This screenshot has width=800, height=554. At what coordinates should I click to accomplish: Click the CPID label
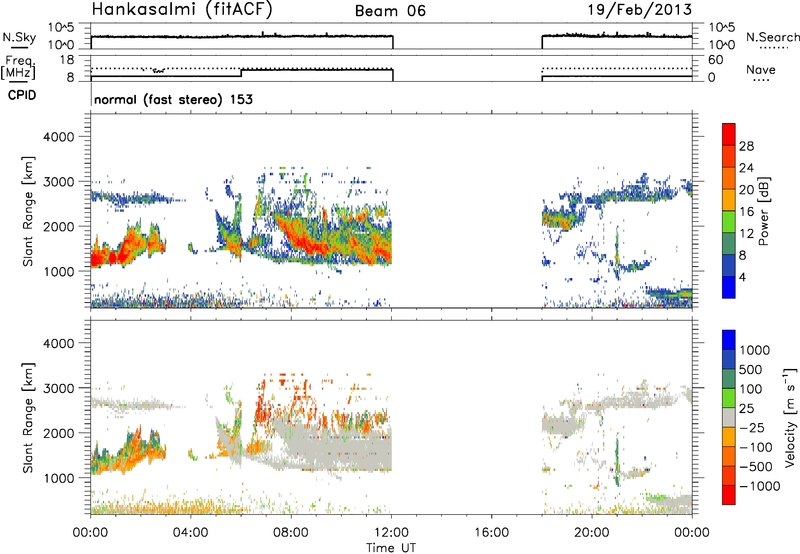(x=22, y=95)
